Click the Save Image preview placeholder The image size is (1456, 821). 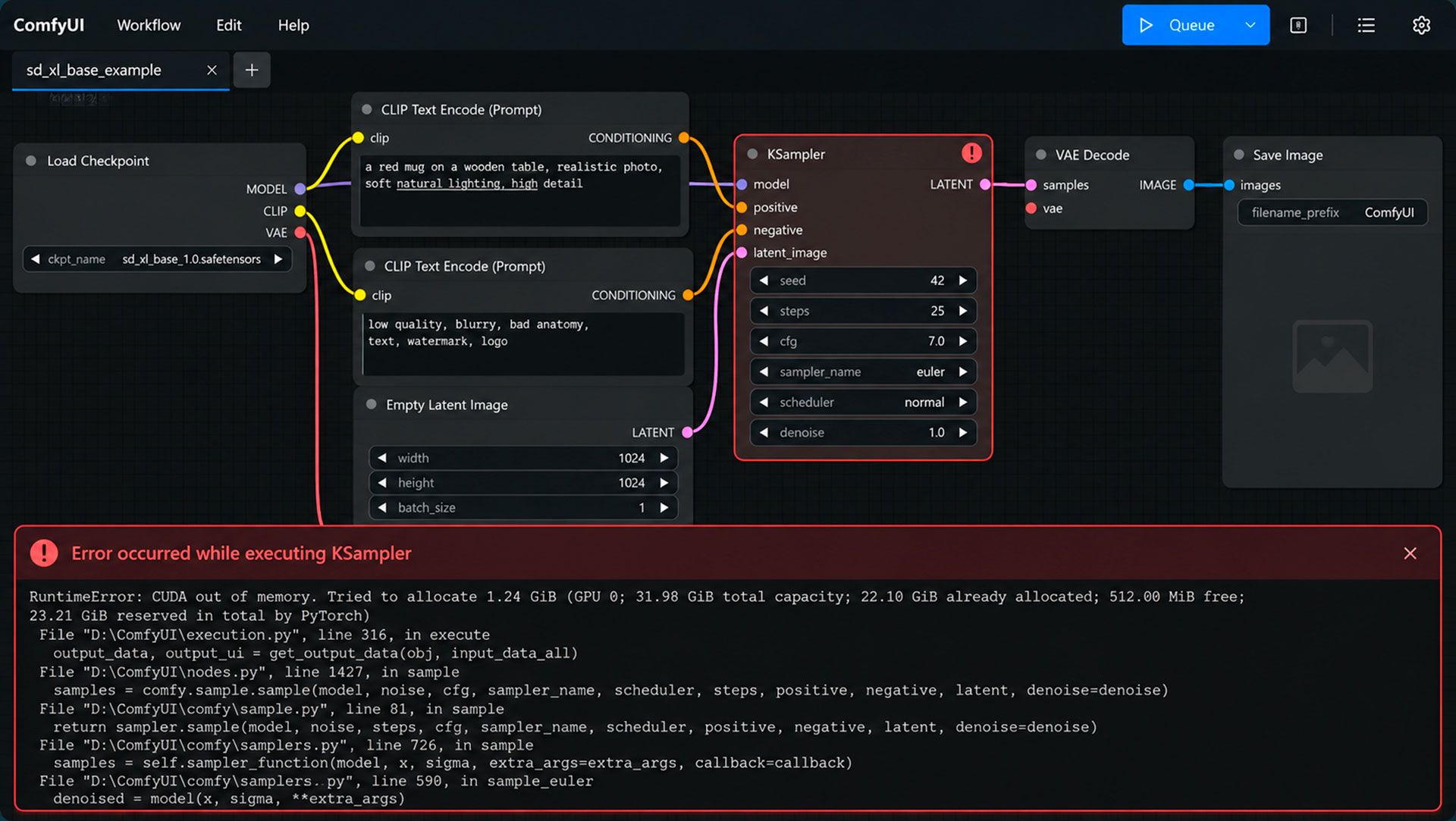pos(1332,356)
